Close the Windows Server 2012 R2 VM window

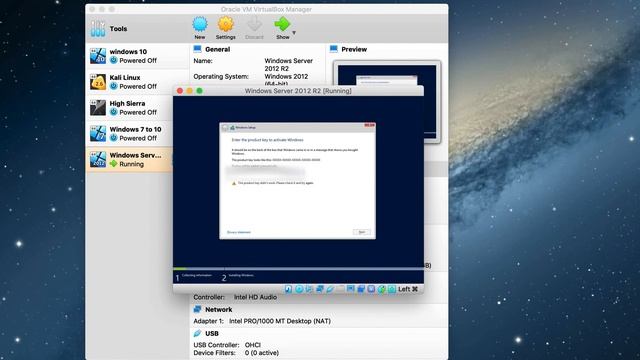(180, 91)
